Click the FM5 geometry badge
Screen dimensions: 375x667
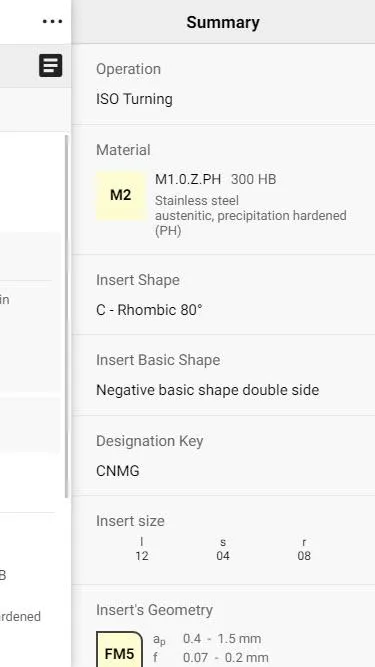(119, 651)
